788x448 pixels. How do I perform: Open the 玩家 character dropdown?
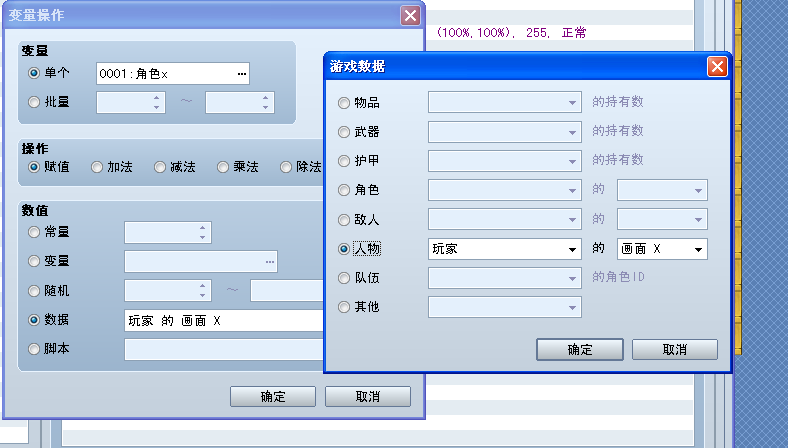[x=505, y=249]
